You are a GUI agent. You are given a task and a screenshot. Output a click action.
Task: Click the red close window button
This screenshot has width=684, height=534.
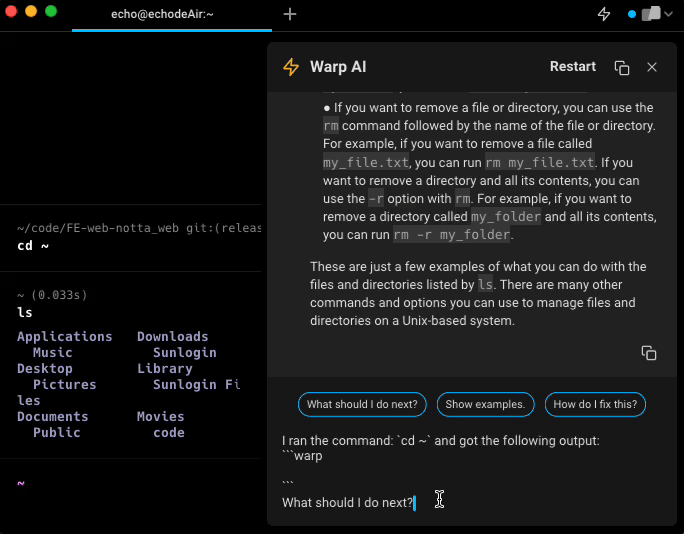pyautogui.click(x=11, y=11)
